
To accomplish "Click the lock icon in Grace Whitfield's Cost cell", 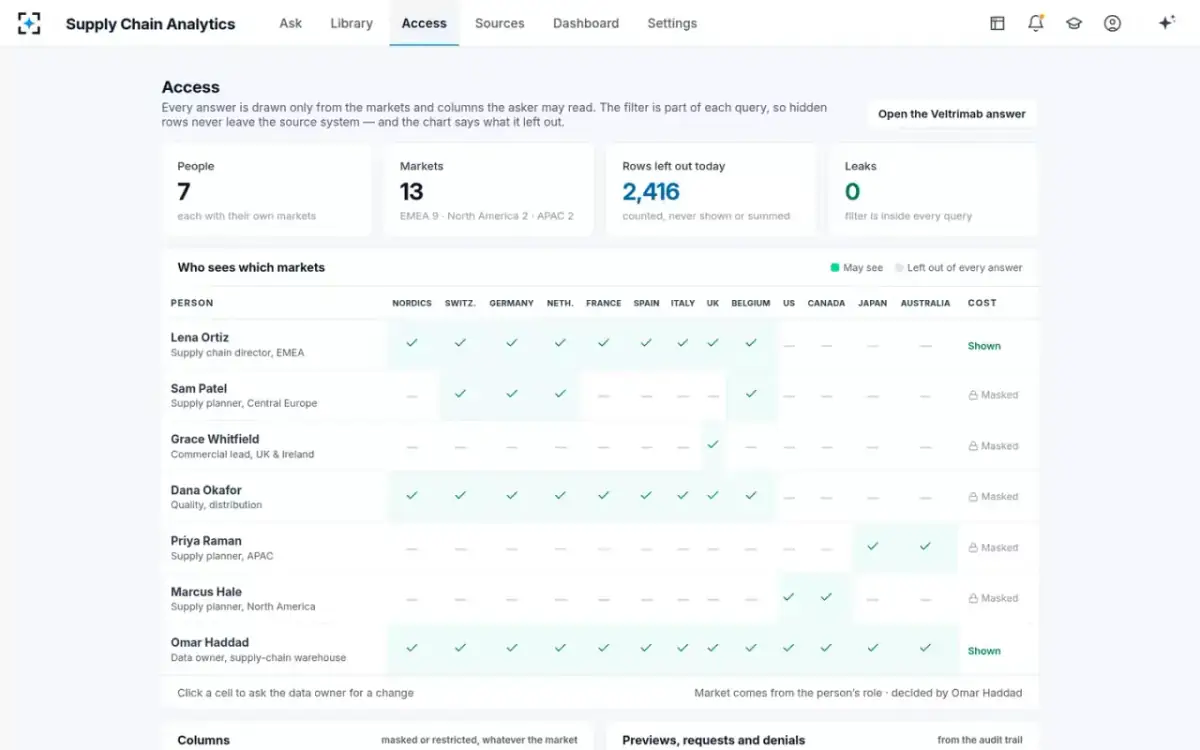I will (973, 446).
